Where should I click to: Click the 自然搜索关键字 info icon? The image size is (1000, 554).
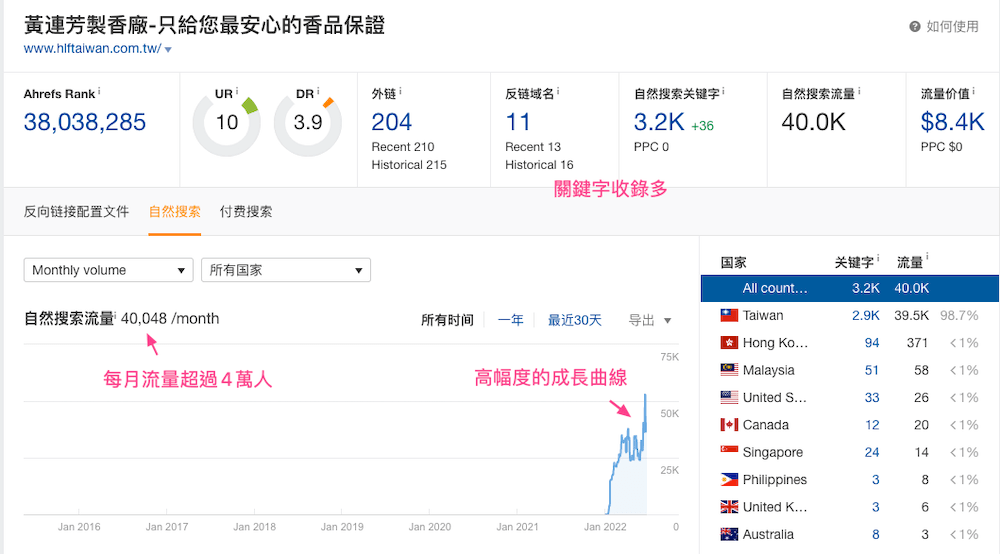(723, 91)
